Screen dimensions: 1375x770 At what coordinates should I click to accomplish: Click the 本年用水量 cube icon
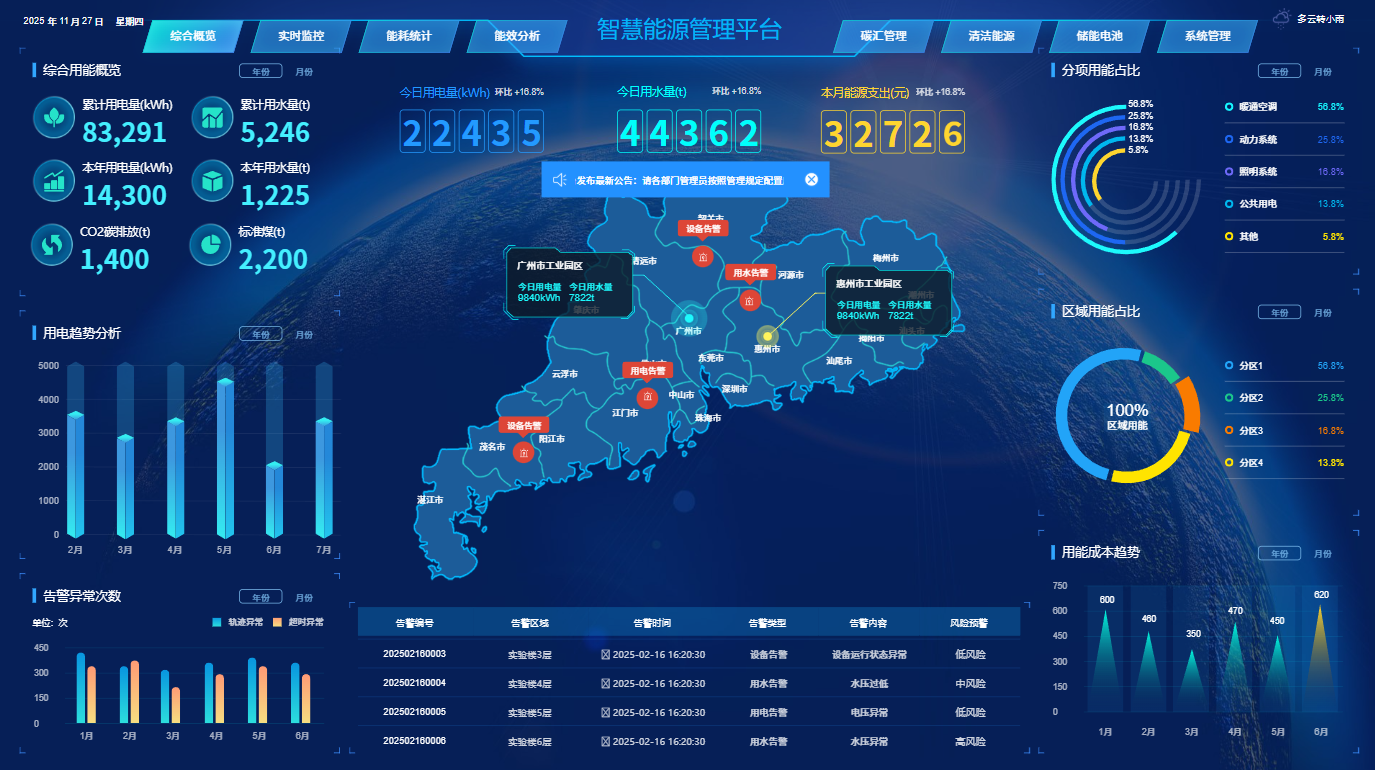pos(211,181)
